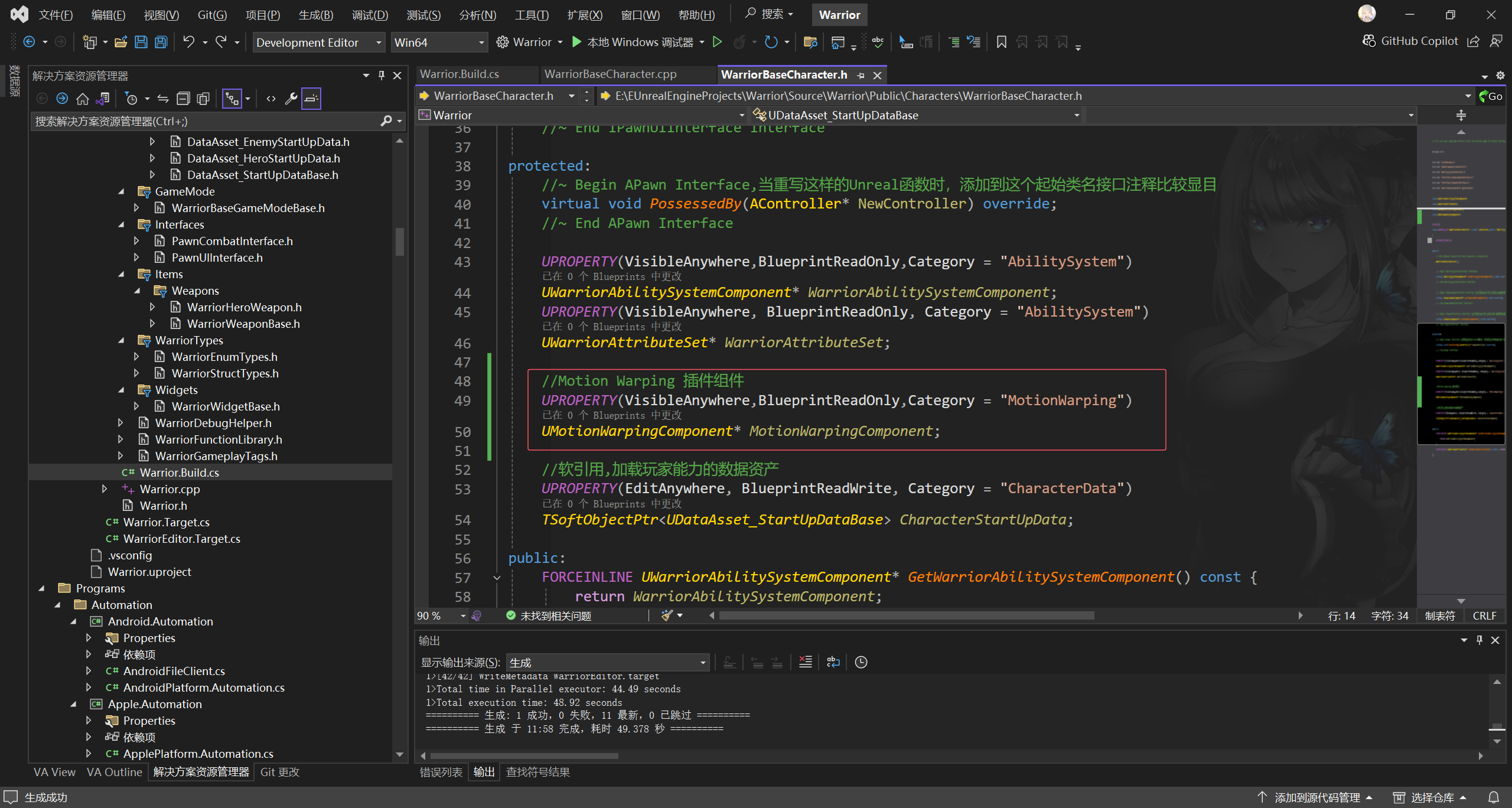Clear all output with red X icon
Viewport: 1512px width, 808px height.
click(805, 662)
